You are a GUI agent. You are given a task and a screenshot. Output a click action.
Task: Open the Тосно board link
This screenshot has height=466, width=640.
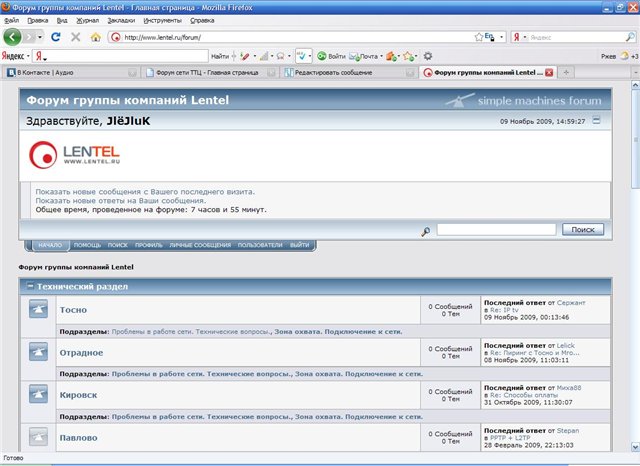pos(73,310)
